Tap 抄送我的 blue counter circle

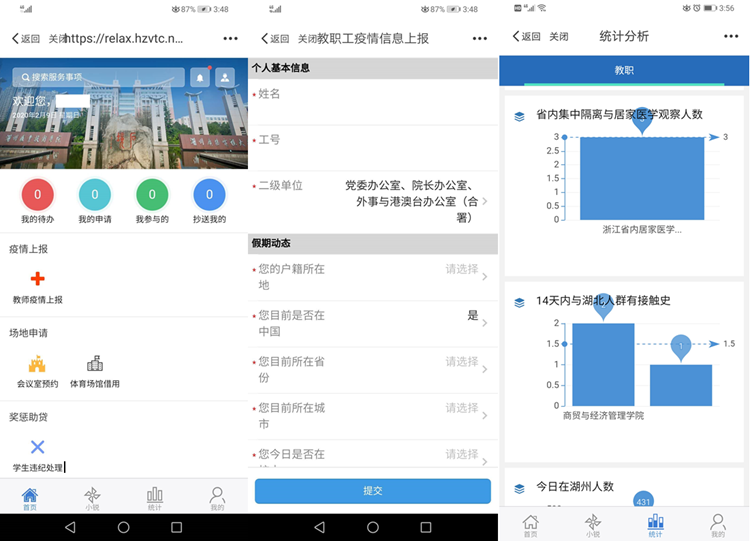click(x=209, y=195)
